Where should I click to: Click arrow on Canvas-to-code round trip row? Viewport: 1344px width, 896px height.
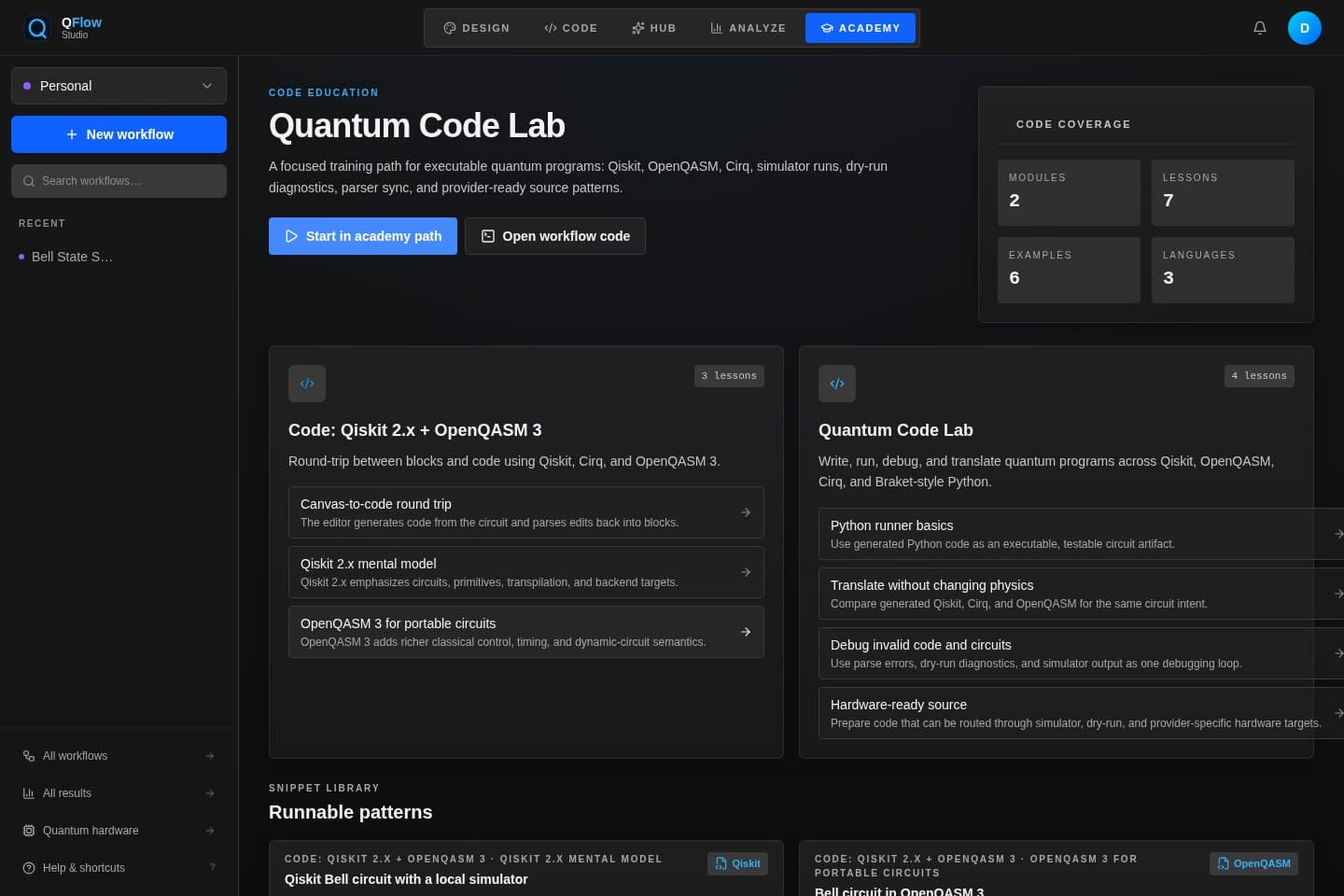point(746,512)
